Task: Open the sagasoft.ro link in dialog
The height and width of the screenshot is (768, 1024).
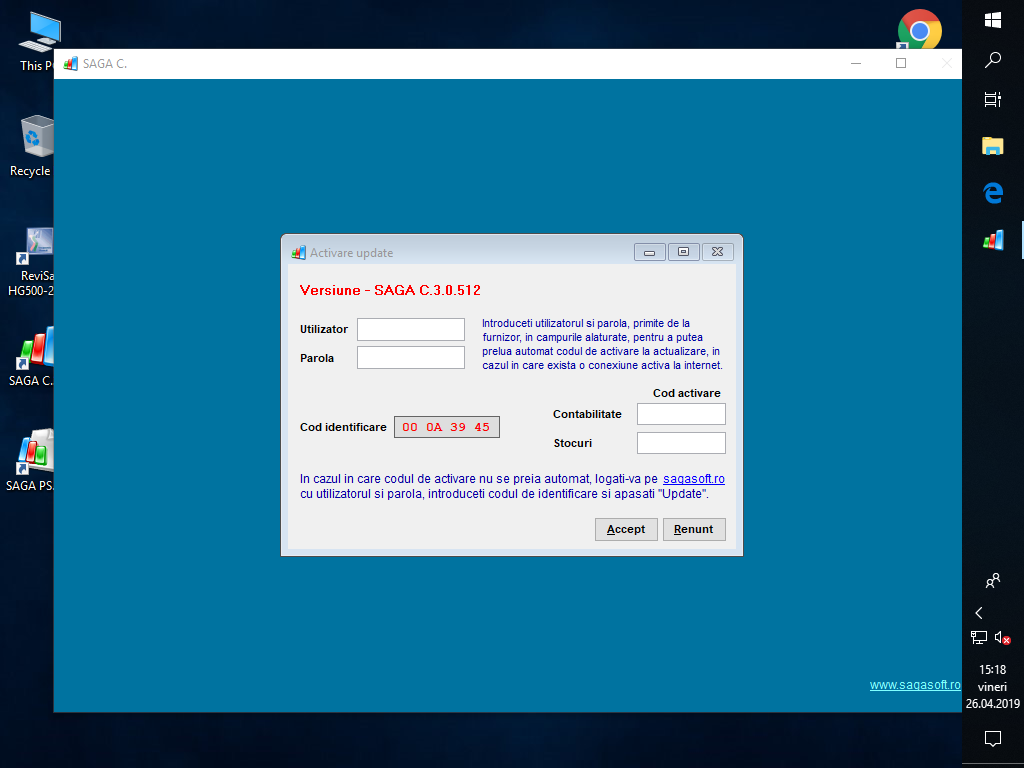Action: coord(694,479)
